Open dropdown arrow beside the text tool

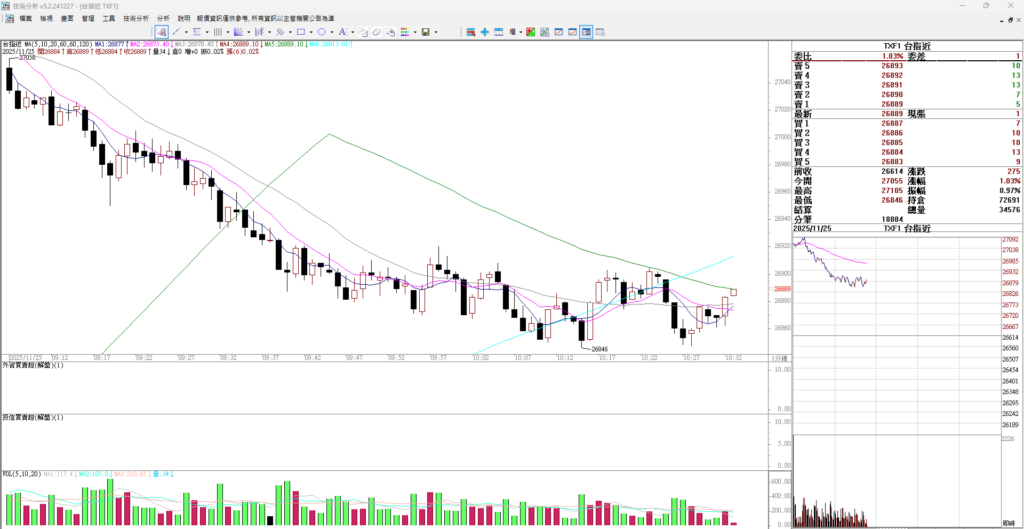click(x=351, y=32)
